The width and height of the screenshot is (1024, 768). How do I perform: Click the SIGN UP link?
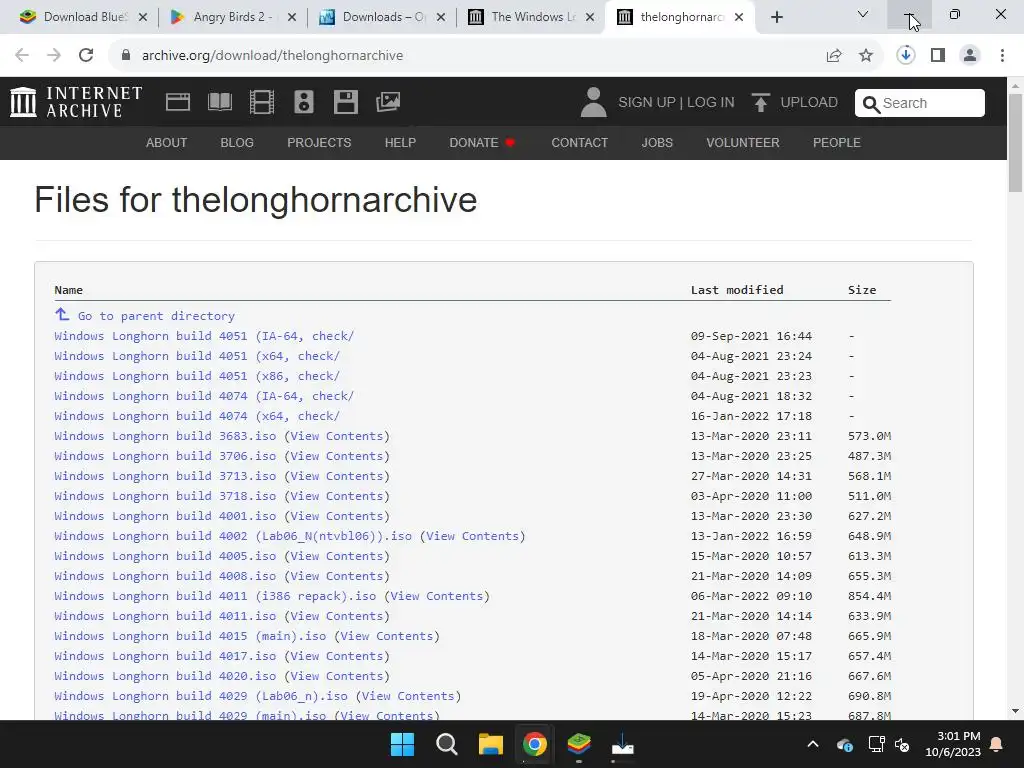point(647,103)
